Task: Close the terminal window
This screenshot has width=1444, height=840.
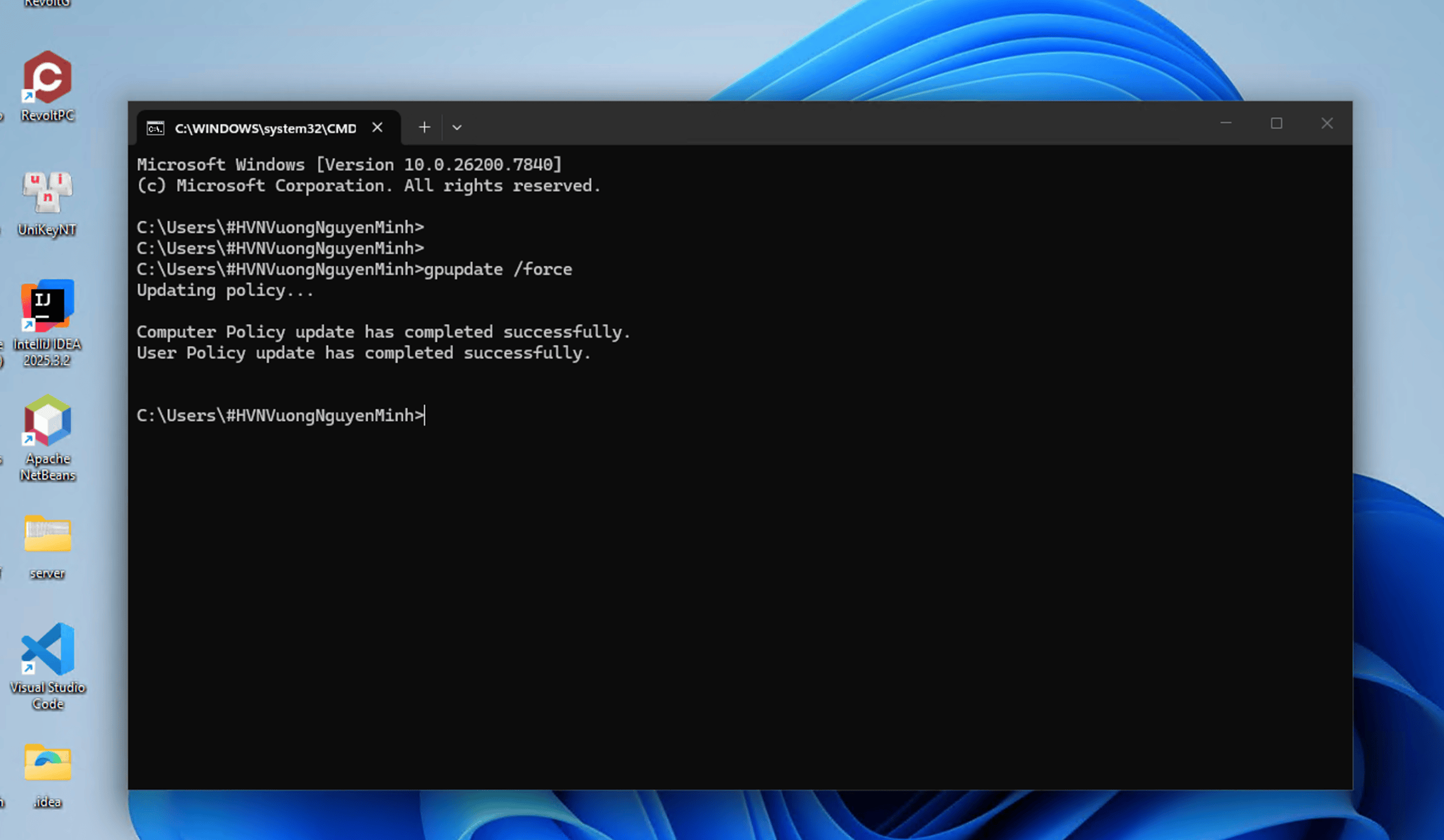Action: pyautogui.click(x=1327, y=124)
